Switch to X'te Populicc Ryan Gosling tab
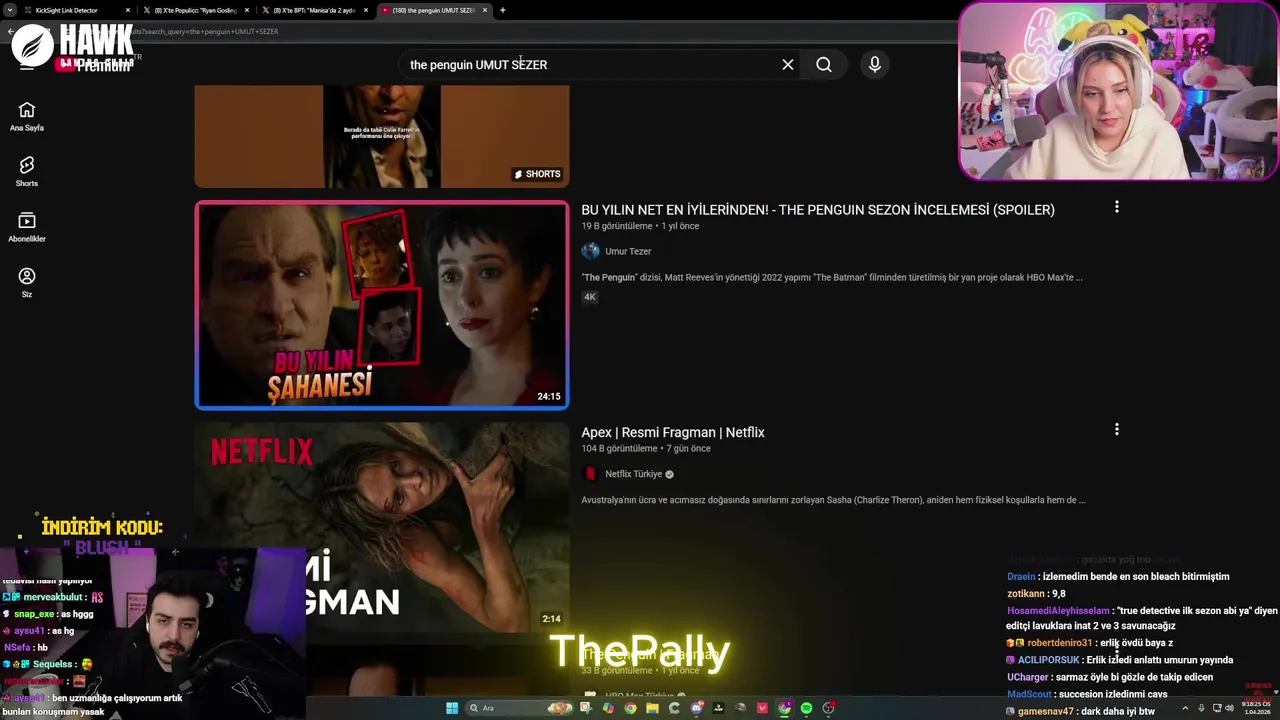The width and height of the screenshot is (1280, 720). tap(195, 10)
